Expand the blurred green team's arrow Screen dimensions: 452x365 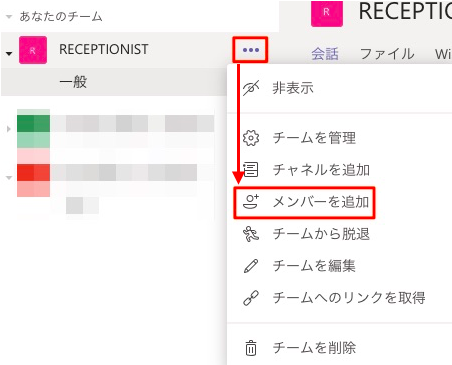pos(9,129)
